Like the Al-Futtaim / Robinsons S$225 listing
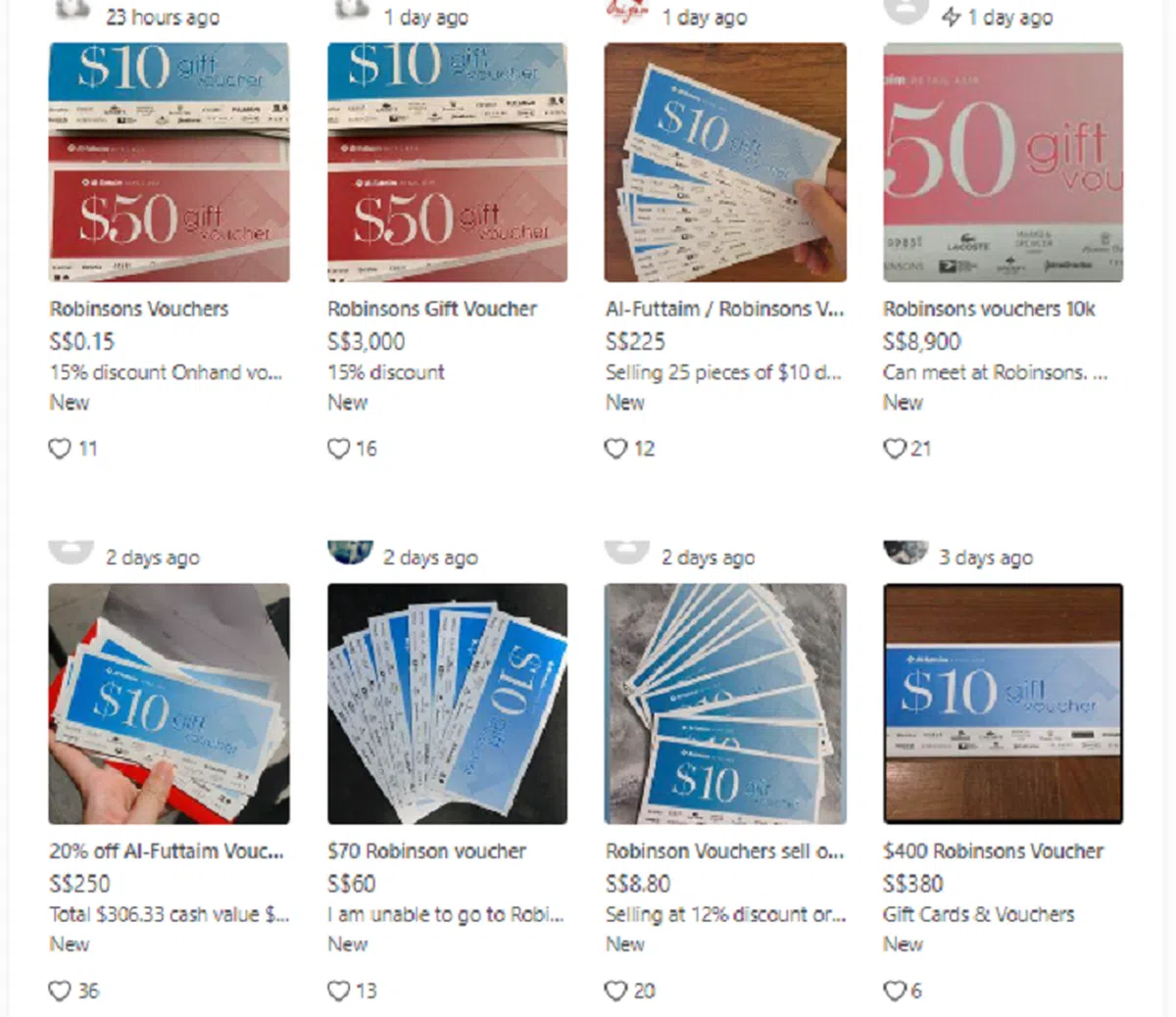 coord(615,449)
